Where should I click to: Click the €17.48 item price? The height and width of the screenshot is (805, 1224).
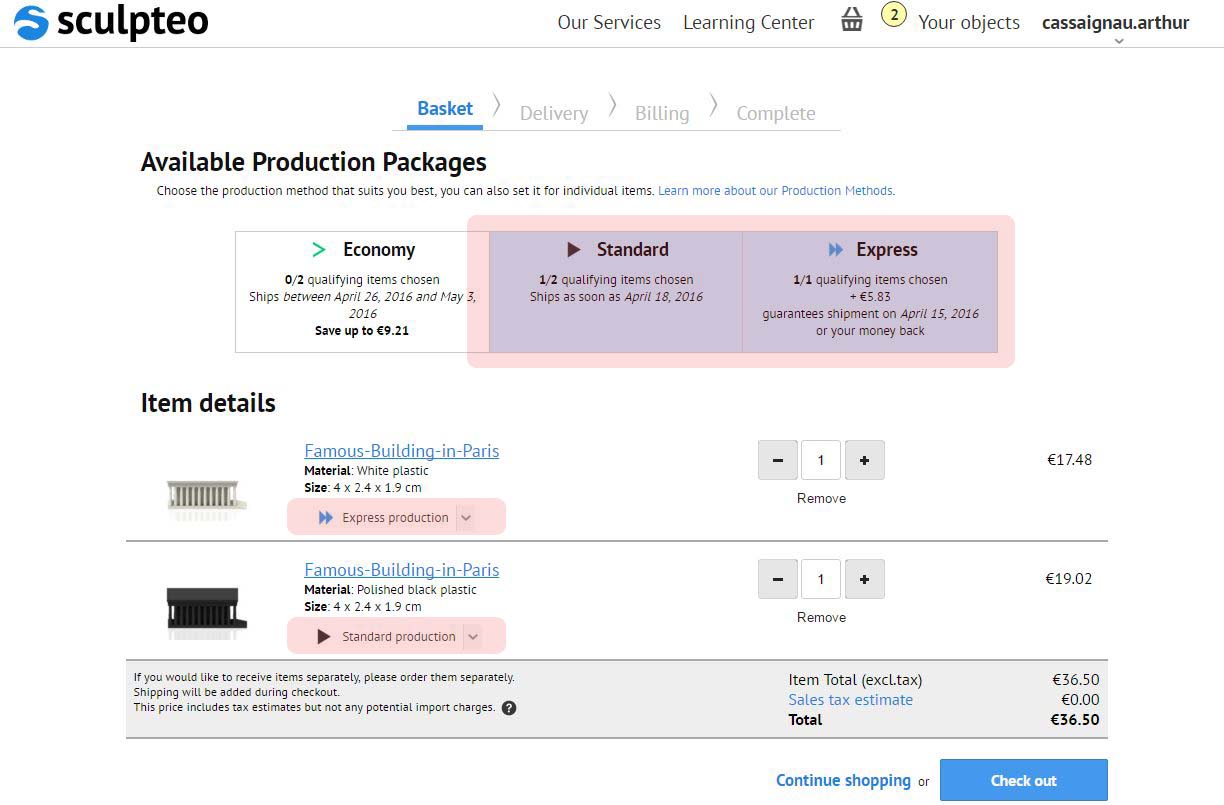tap(1070, 460)
